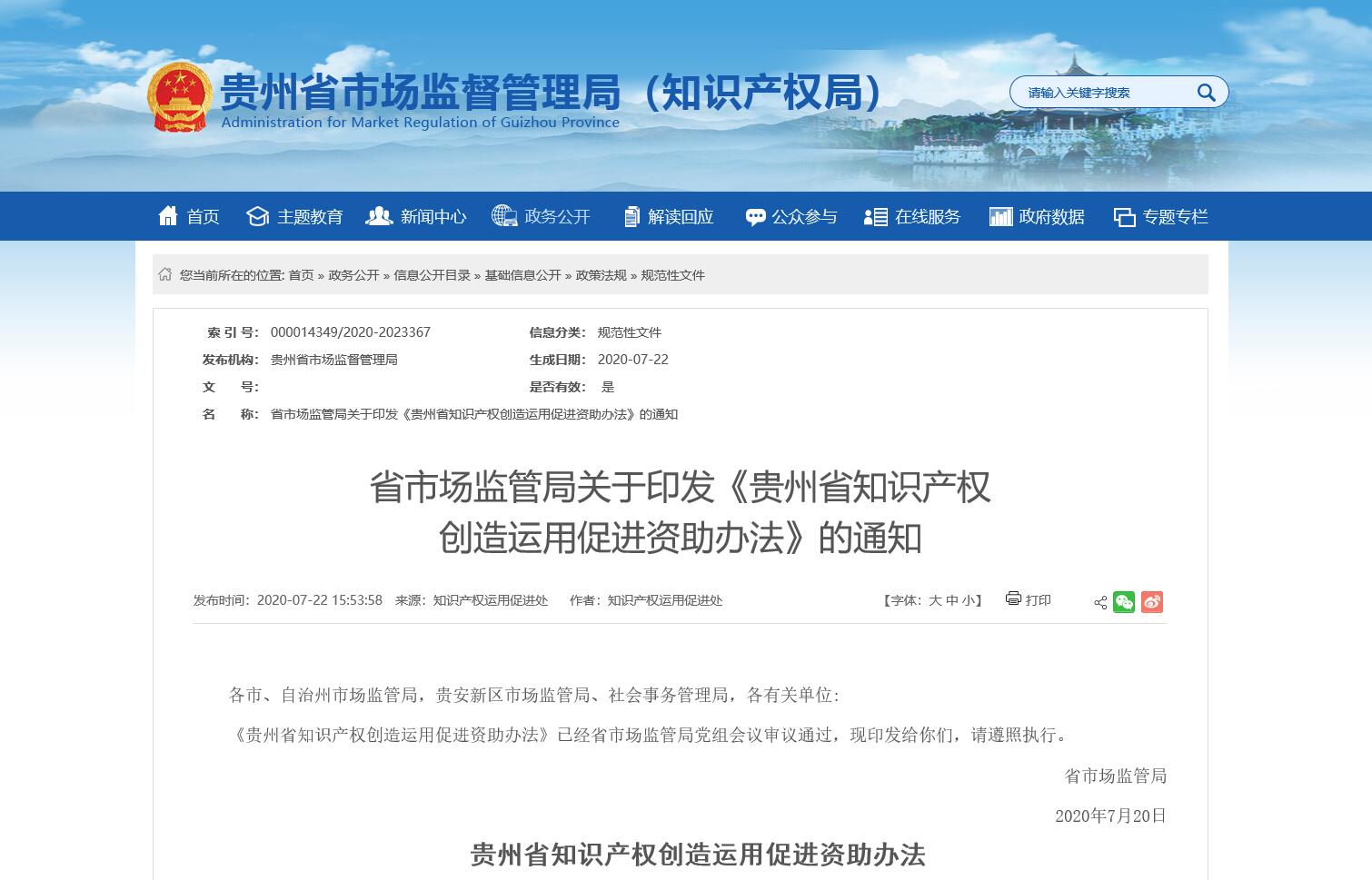
Task: Click the search magnifier icon
Action: coord(1207,92)
